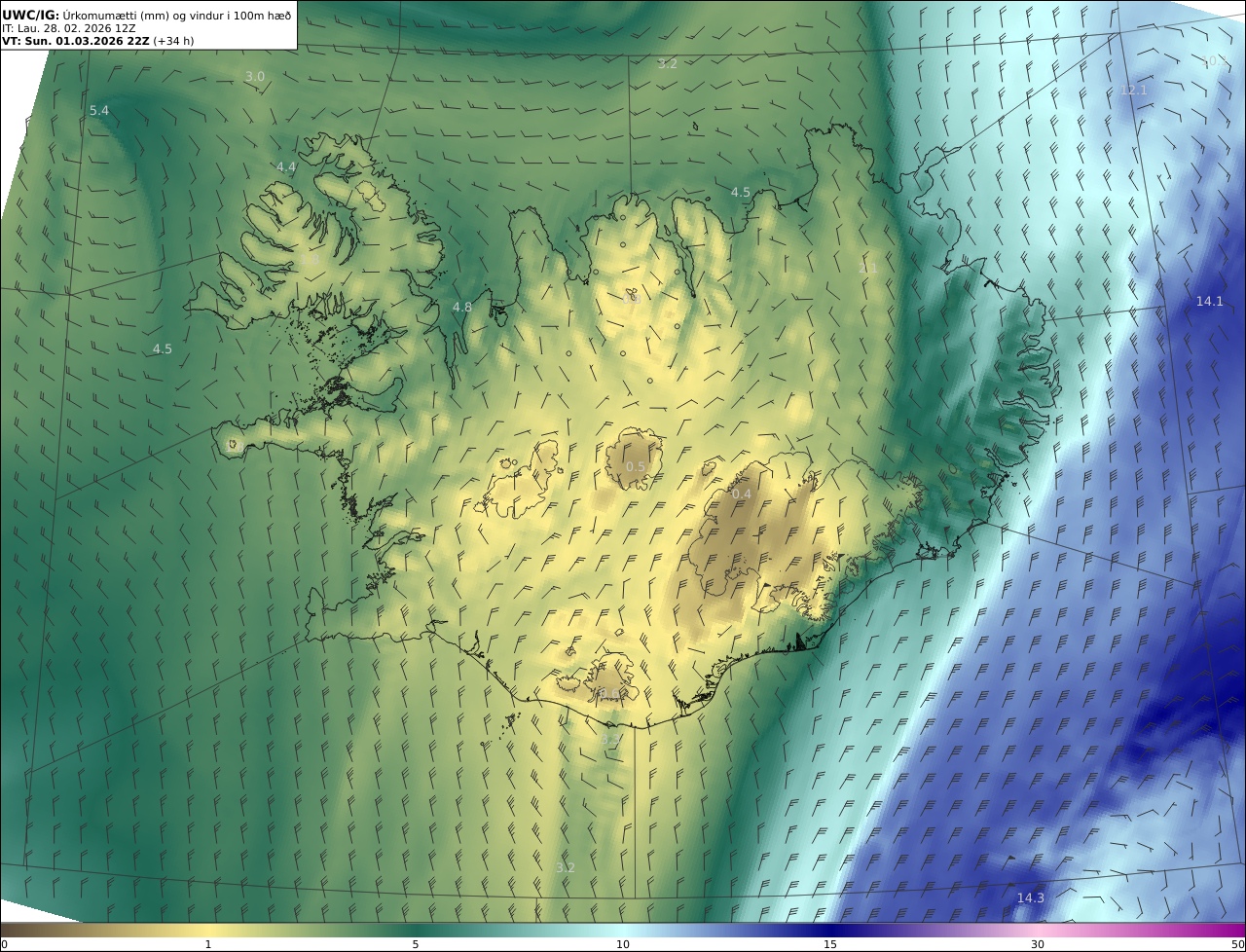Click the 0 tick on the color scale
Viewport: 1246px width, 952px height.
pyautogui.click(x=4, y=944)
